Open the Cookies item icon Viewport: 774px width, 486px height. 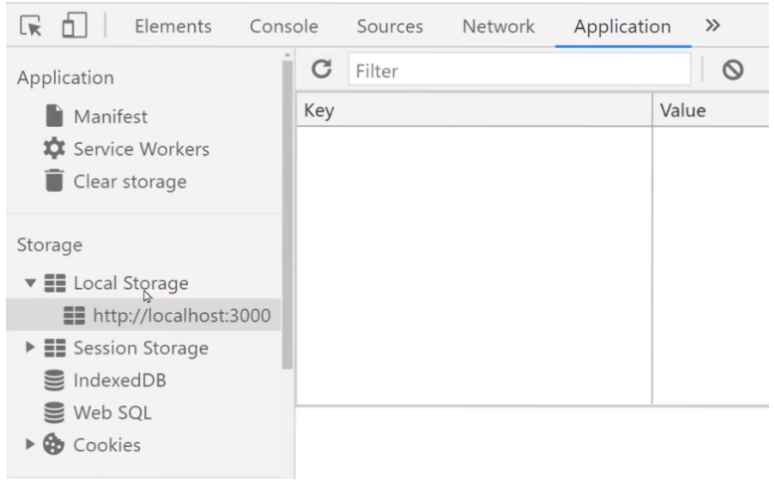point(54,445)
